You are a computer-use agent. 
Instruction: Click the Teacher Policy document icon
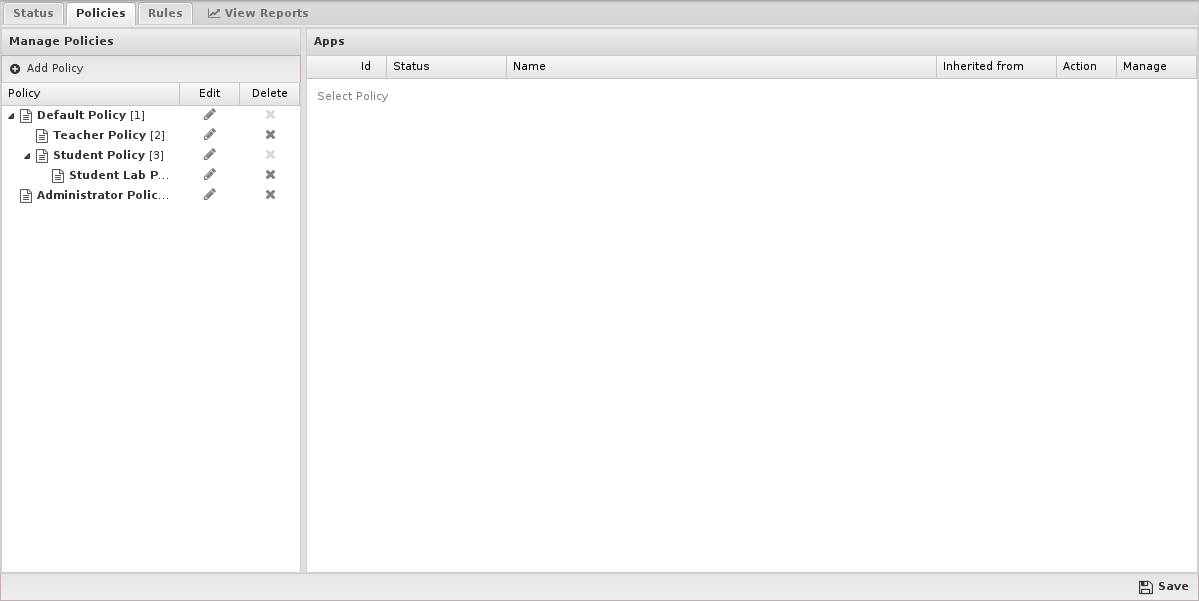[42, 135]
